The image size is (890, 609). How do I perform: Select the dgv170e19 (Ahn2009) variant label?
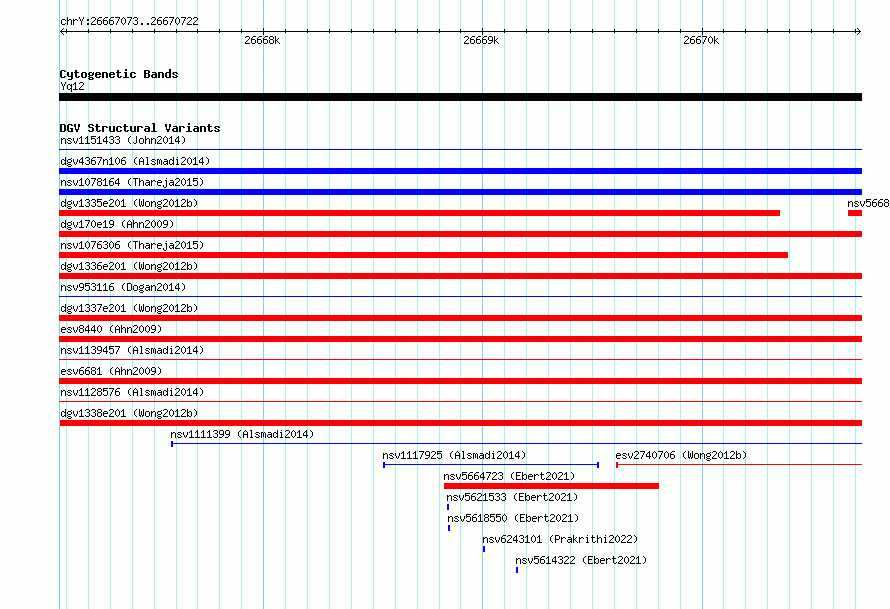[117, 224]
